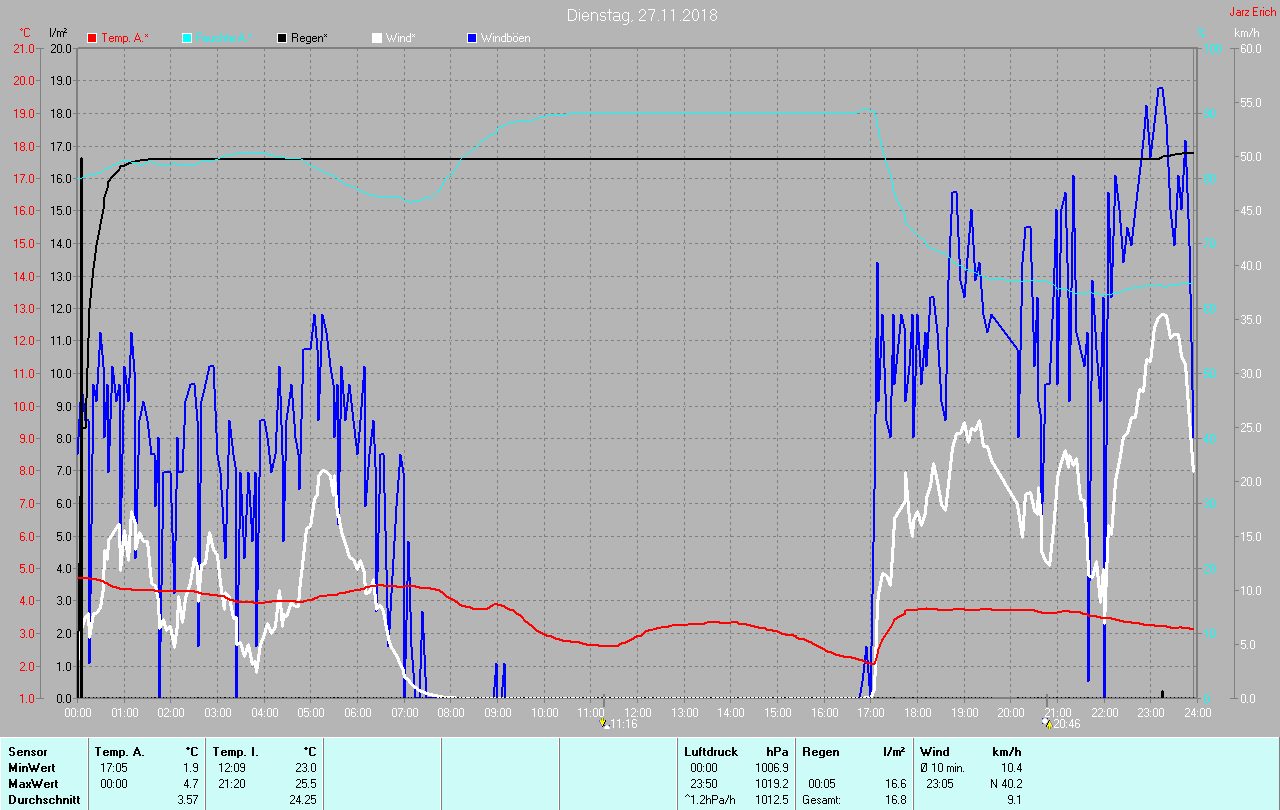Select the 'Windböen' legend label
Image resolution: width=1280 pixels, height=810 pixels.
pyautogui.click(x=506, y=38)
